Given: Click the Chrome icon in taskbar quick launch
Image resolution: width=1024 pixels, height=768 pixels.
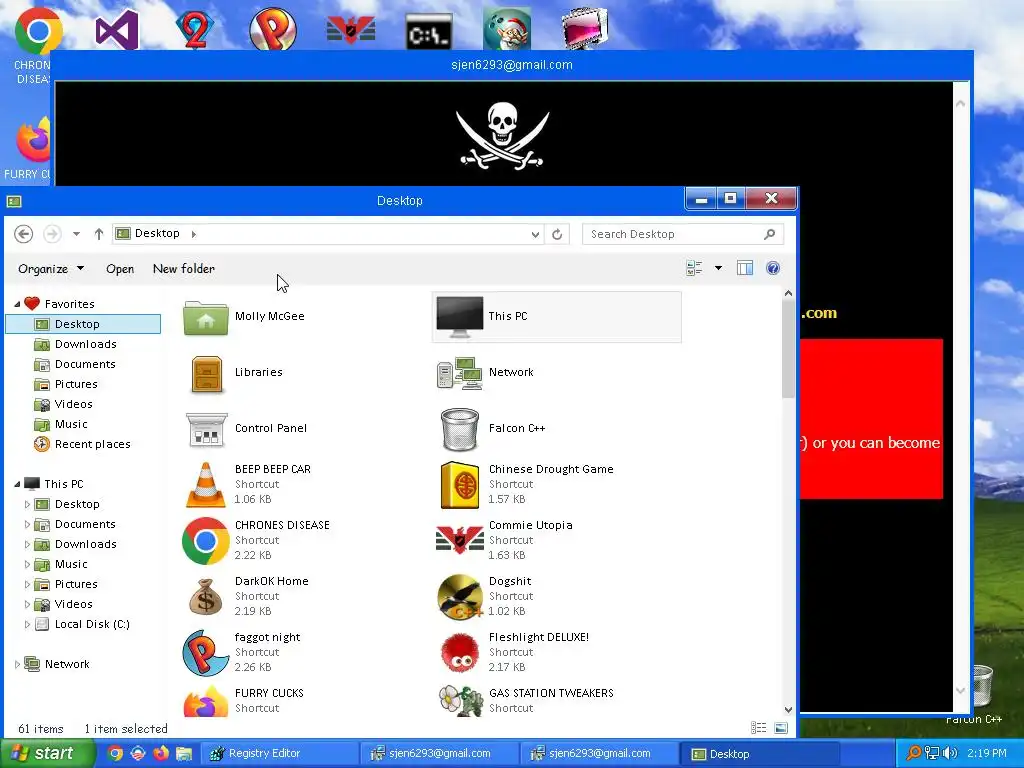Looking at the screenshot, I should pos(115,754).
